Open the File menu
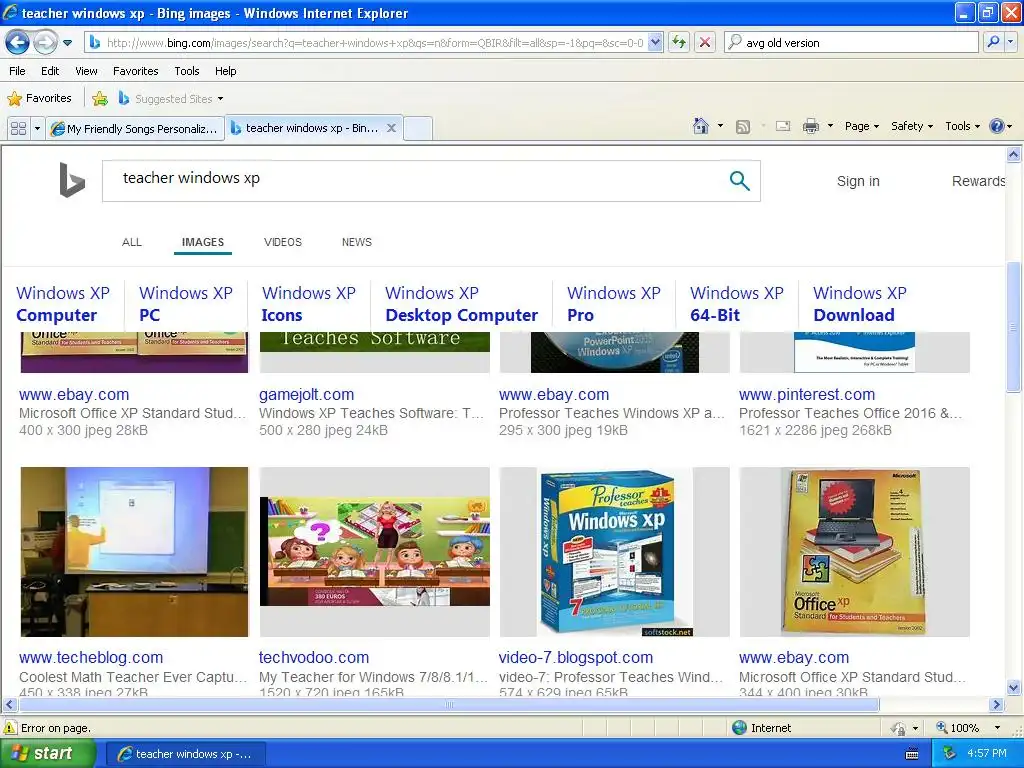The image size is (1024, 768). (18, 71)
